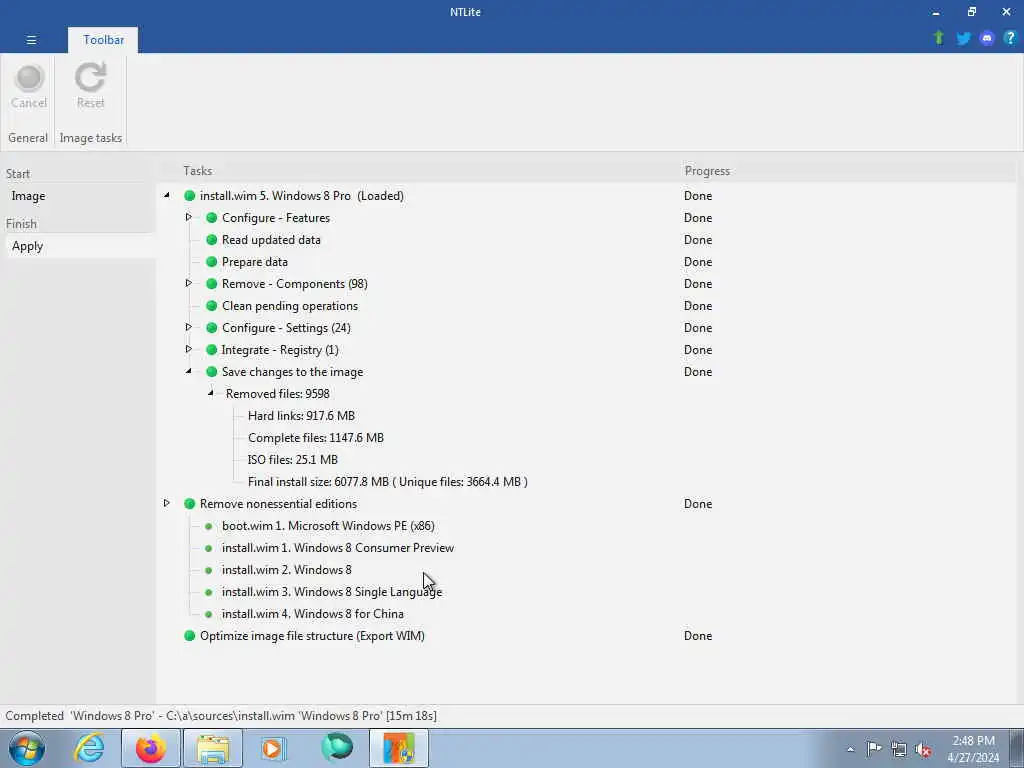
Task: Click the NTLite taskbar icon
Action: pos(399,748)
